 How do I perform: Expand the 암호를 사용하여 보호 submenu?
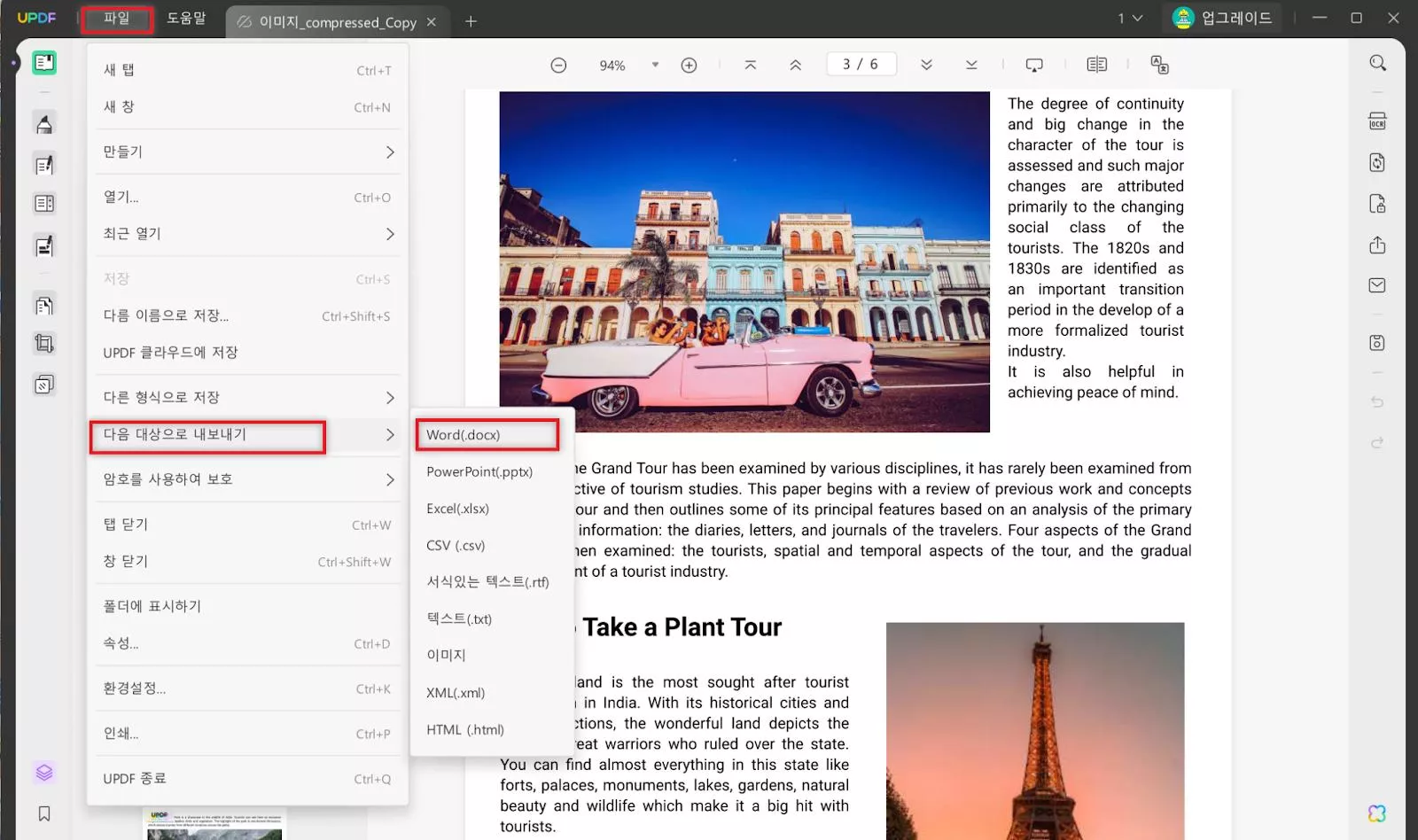(x=247, y=479)
